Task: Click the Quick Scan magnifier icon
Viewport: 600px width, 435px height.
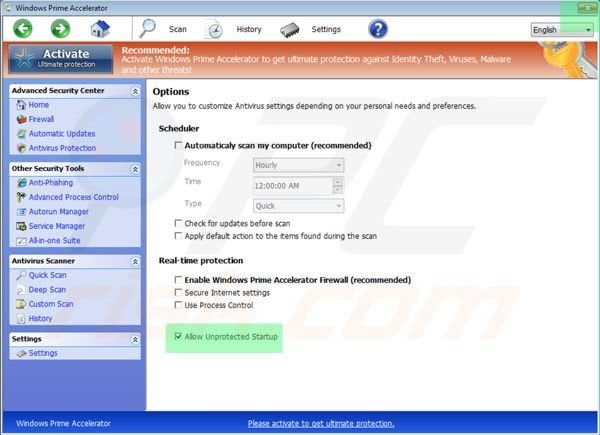Action: [21, 275]
